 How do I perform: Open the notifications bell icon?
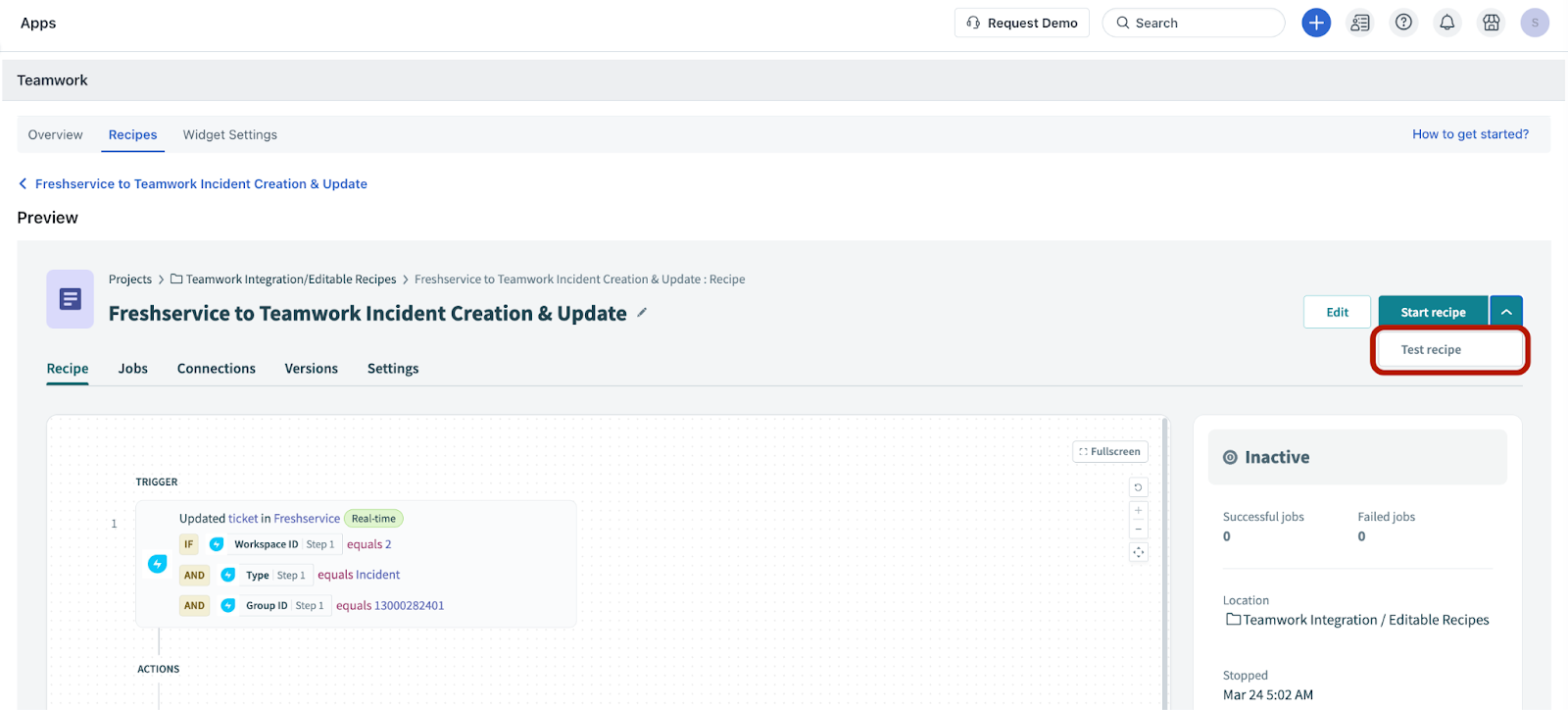pyautogui.click(x=1447, y=23)
